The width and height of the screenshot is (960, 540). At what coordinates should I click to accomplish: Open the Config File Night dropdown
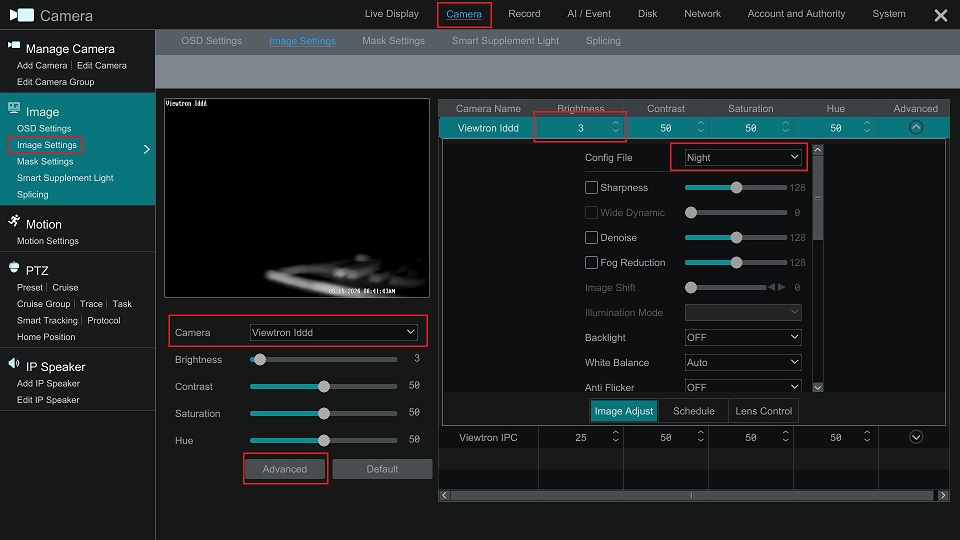click(743, 157)
